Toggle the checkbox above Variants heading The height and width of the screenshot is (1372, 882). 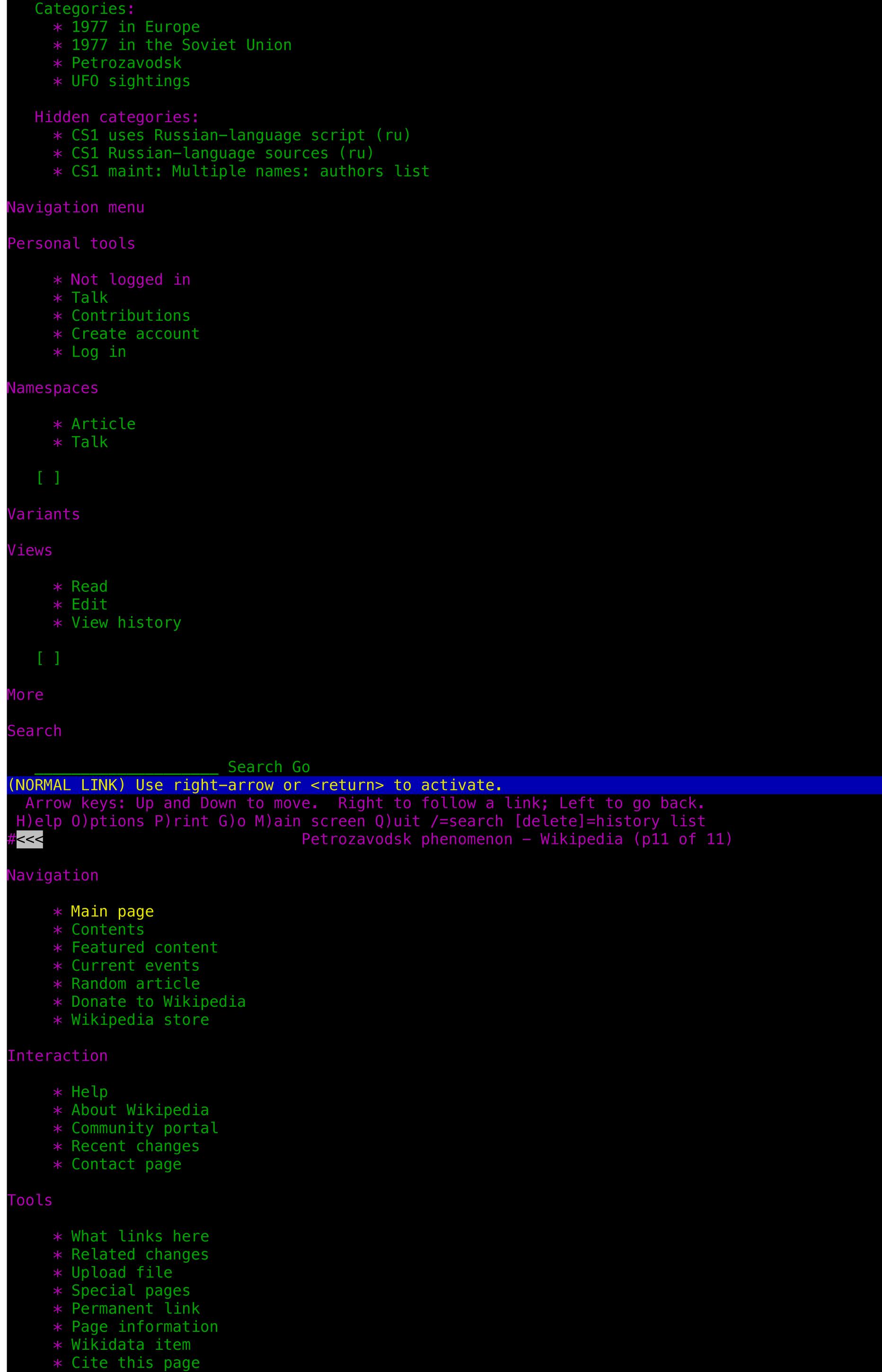[48, 478]
